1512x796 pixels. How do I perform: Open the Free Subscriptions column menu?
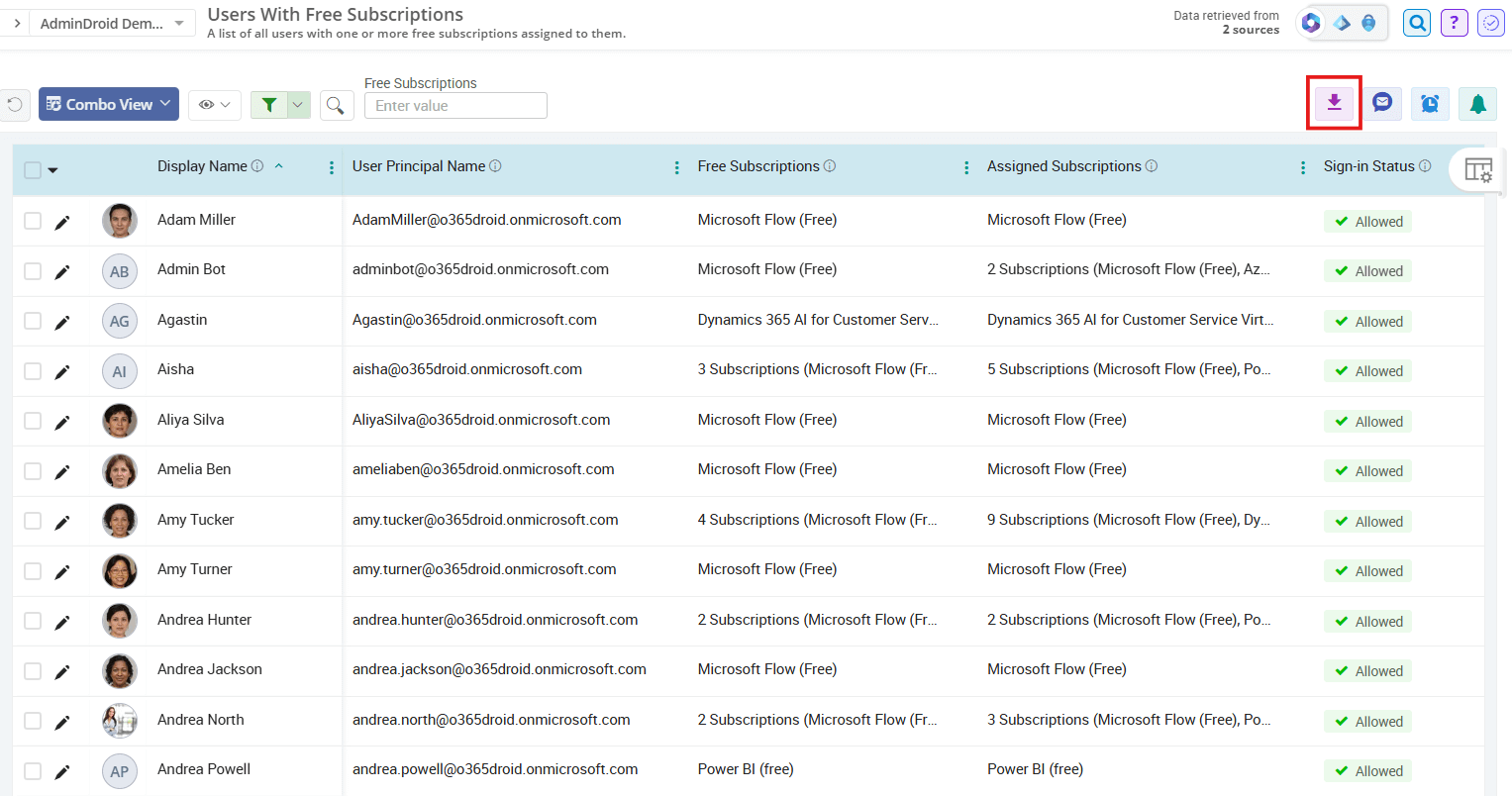point(966,167)
